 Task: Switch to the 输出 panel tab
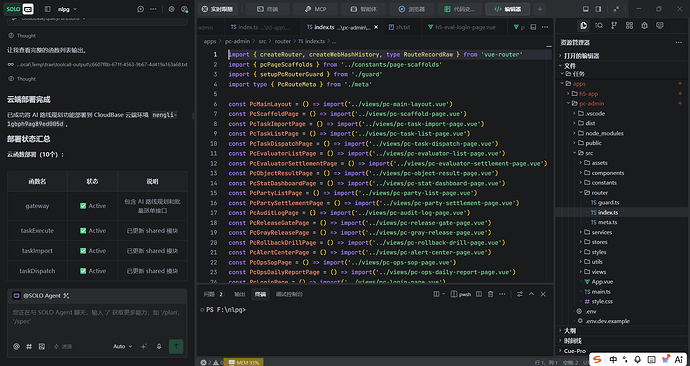[x=239, y=294]
